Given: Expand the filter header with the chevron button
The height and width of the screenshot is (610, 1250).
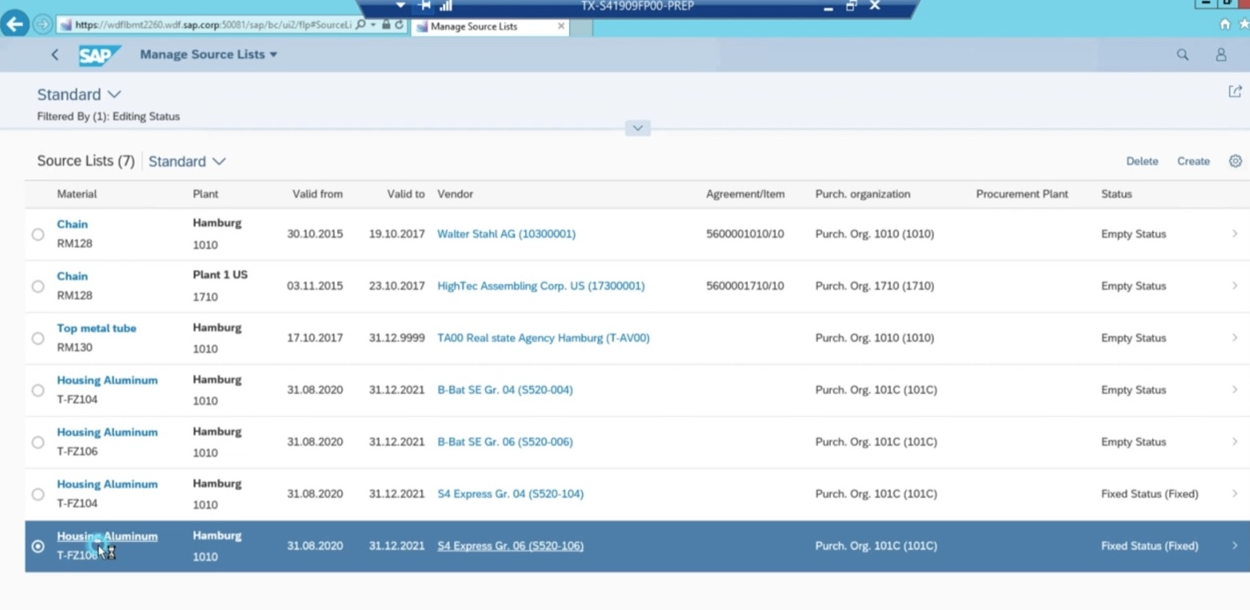Looking at the screenshot, I should click(637, 128).
